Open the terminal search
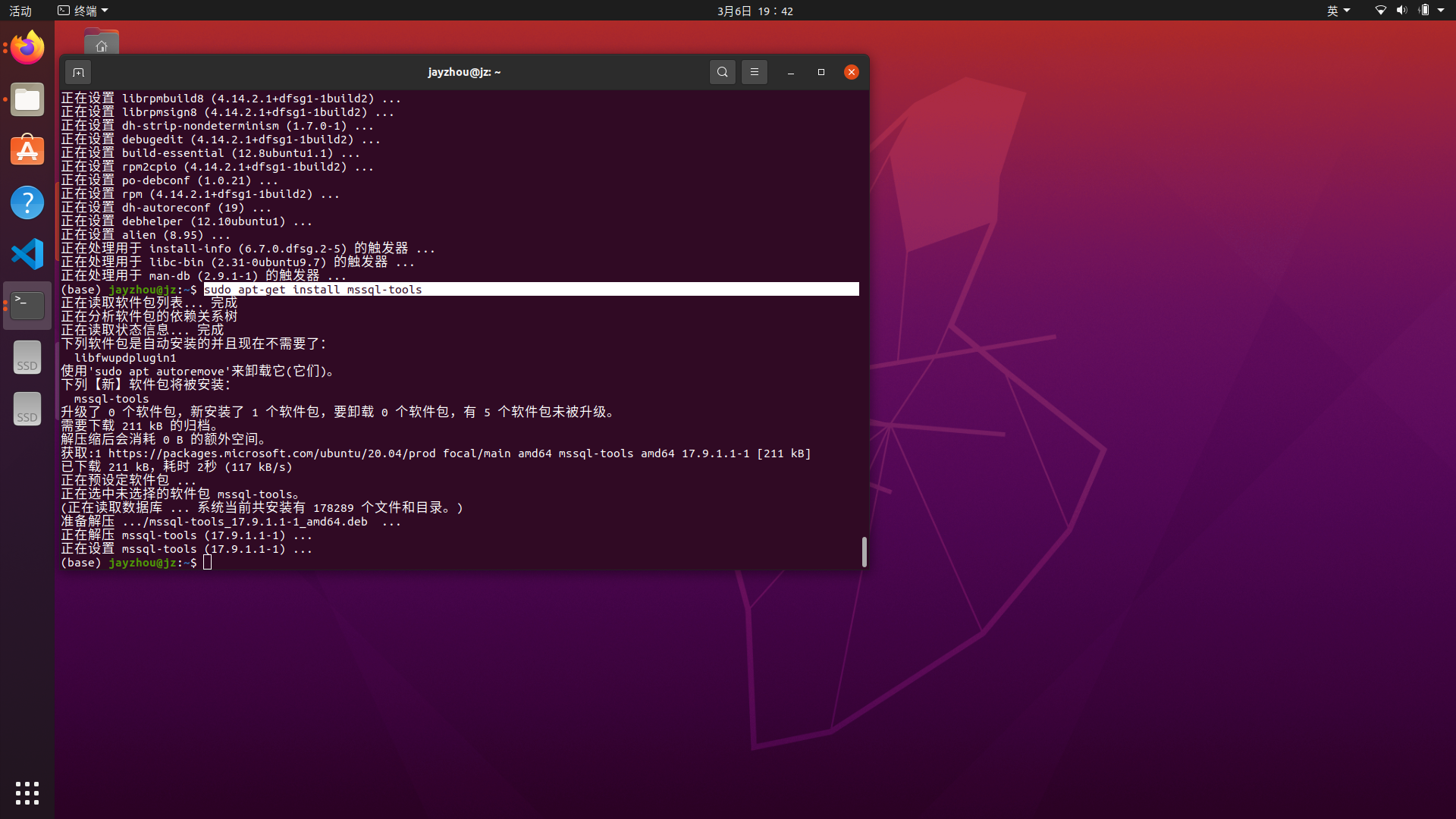 [x=722, y=71]
